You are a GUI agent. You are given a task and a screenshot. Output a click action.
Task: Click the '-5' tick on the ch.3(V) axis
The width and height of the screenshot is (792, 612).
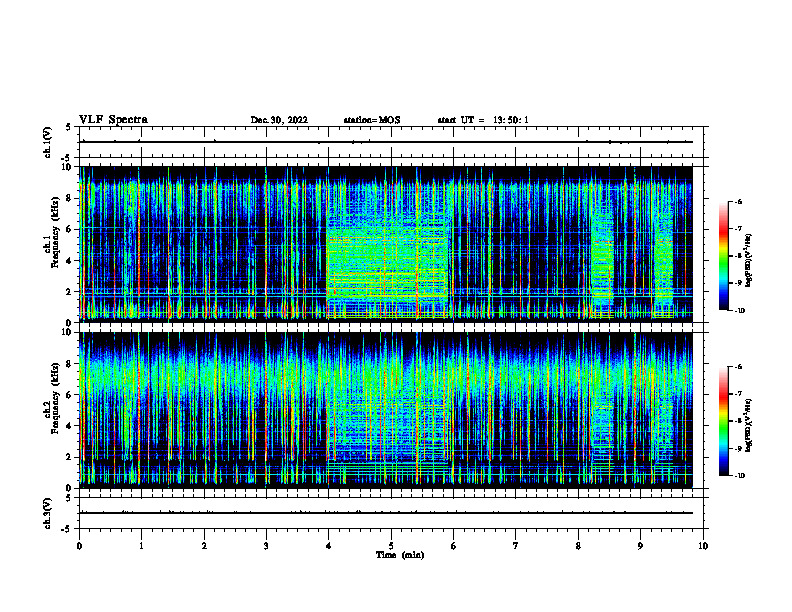(x=67, y=529)
